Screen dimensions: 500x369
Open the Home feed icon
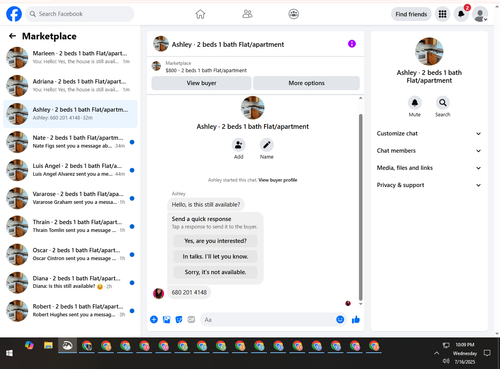(x=200, y=14)
